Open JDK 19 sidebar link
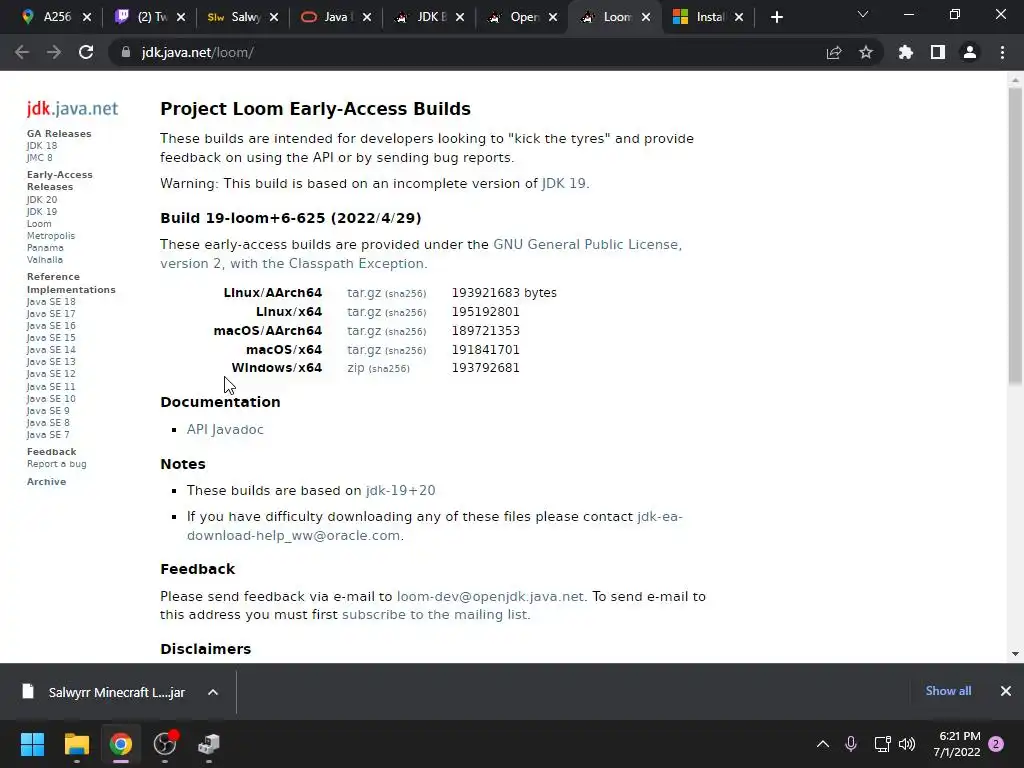This screenshot has width=1024, height=768. coord(42,212)
